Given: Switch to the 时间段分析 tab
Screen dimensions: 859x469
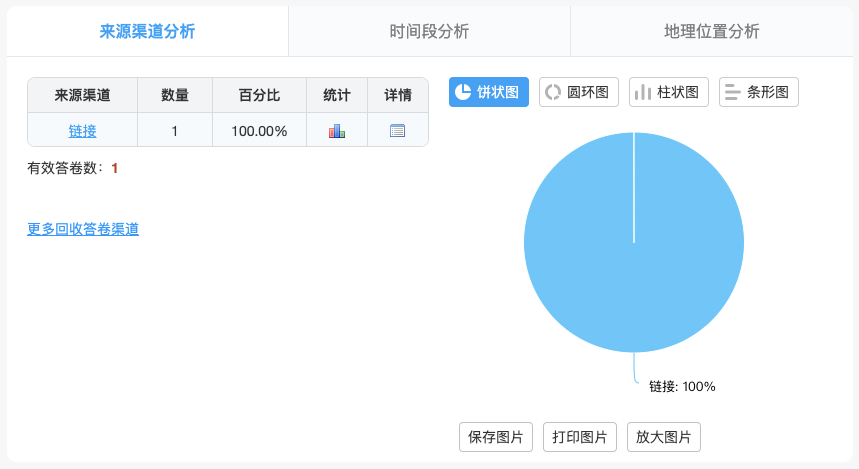Looking at the screenshot, I should tap(429, 31).
